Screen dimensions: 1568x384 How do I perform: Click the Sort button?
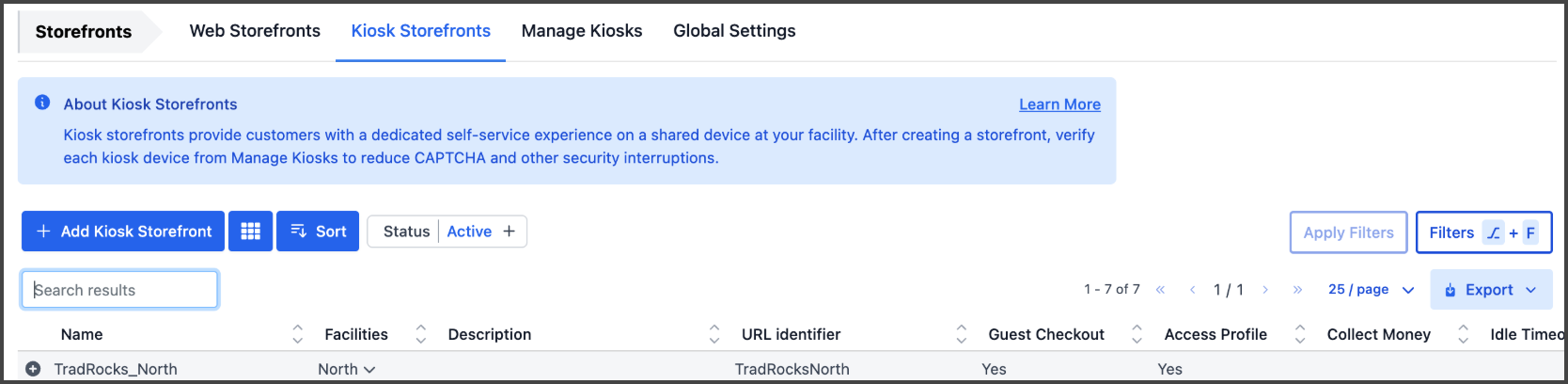[x=318, y=232]
